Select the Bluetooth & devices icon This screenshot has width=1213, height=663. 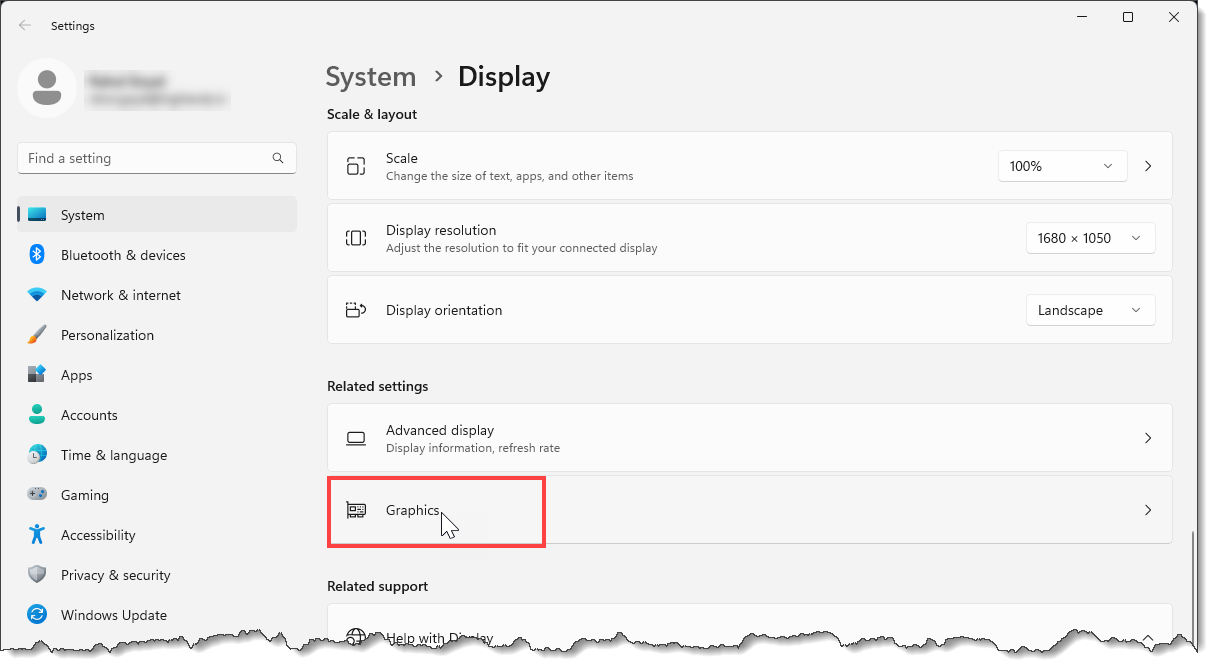(35, 255)
